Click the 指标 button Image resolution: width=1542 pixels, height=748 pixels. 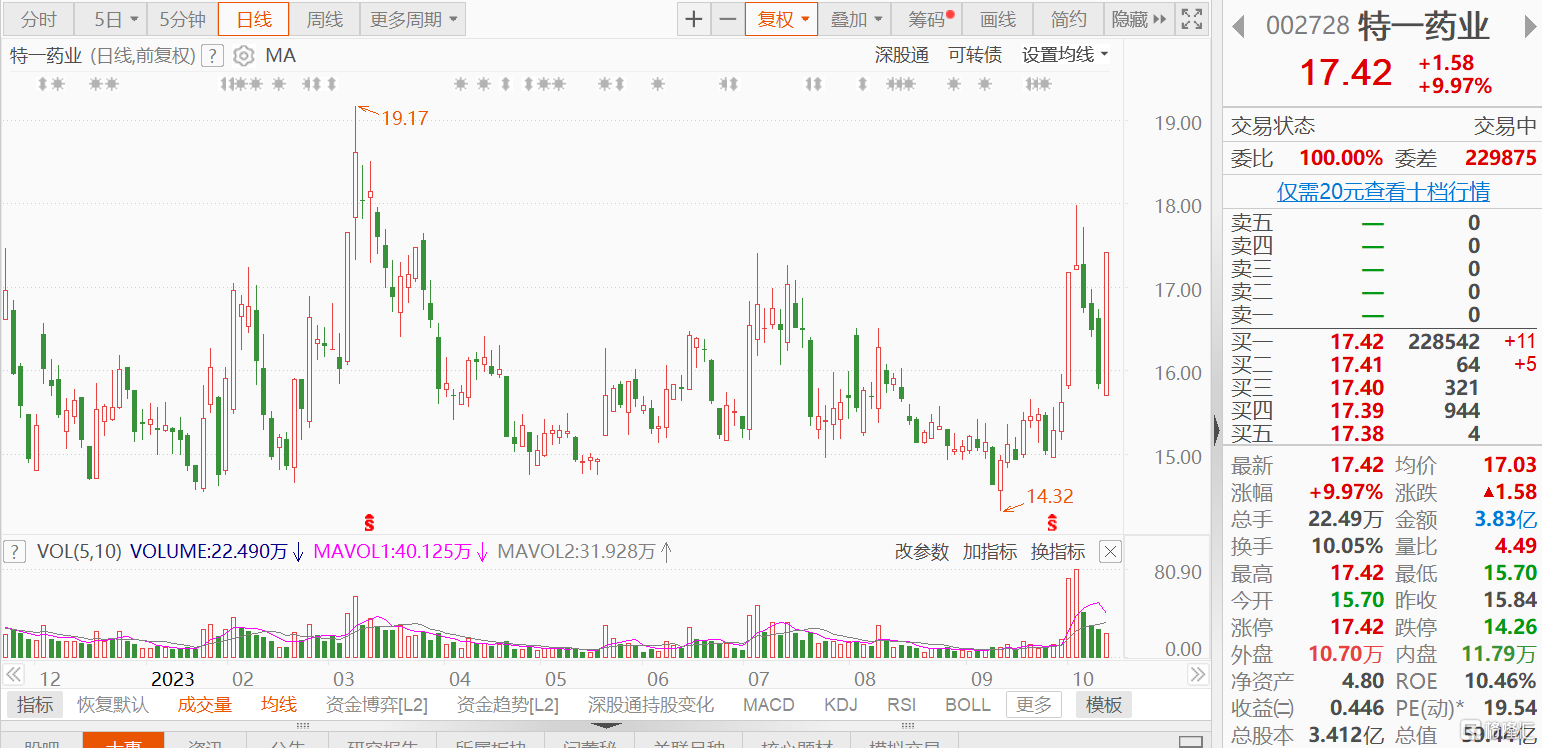coord(35,705)
